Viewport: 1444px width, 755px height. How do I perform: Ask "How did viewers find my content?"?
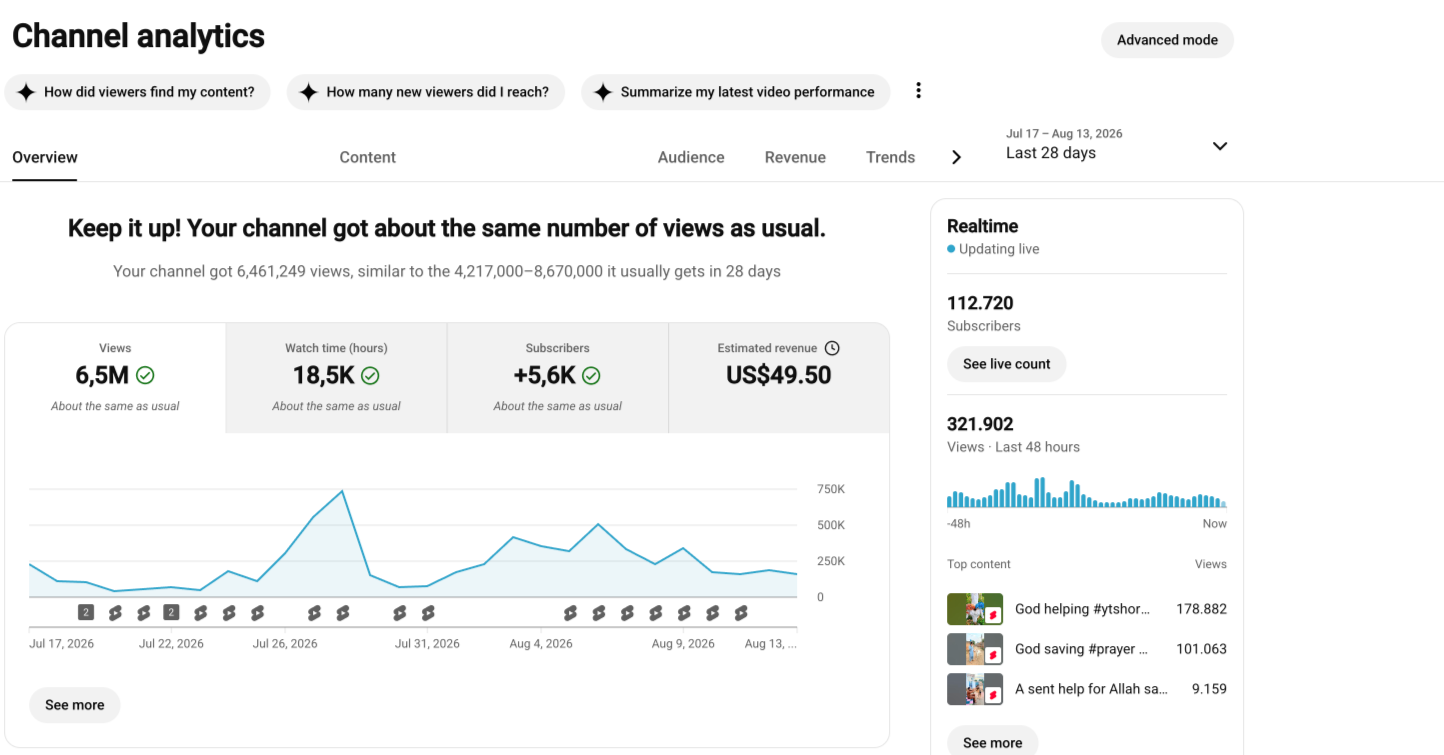pos(137,92)
